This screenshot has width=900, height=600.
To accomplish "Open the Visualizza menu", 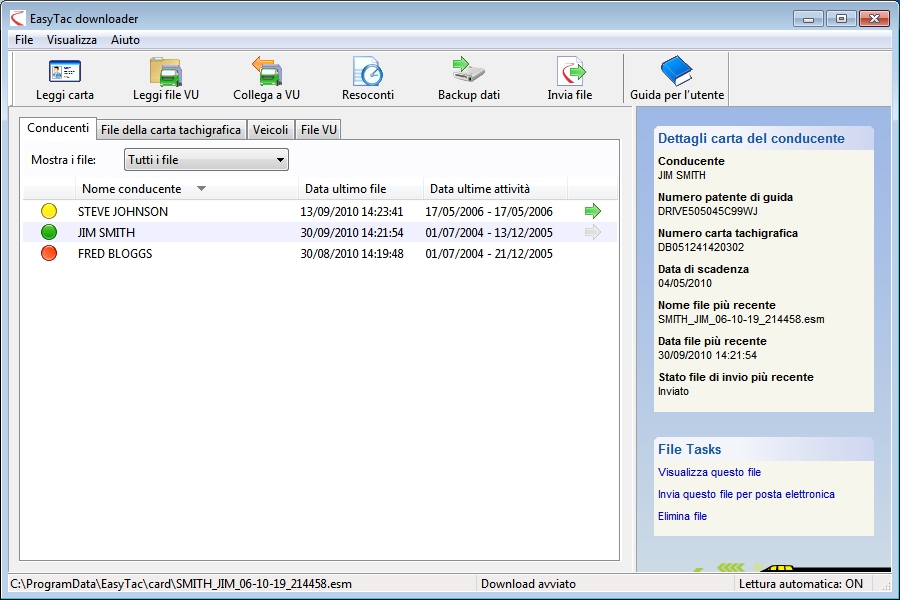I will tap(72, 40).
